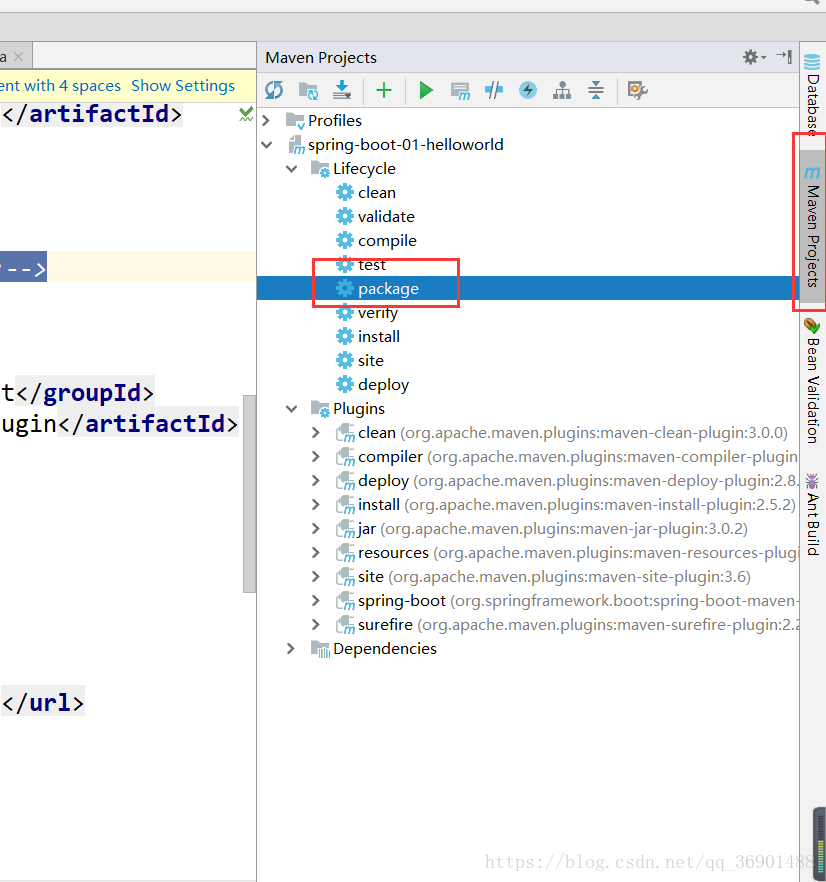Viewport: 826px width, 882px height.
Task: Close the editor tab with X
Action: tap(19, 57)
